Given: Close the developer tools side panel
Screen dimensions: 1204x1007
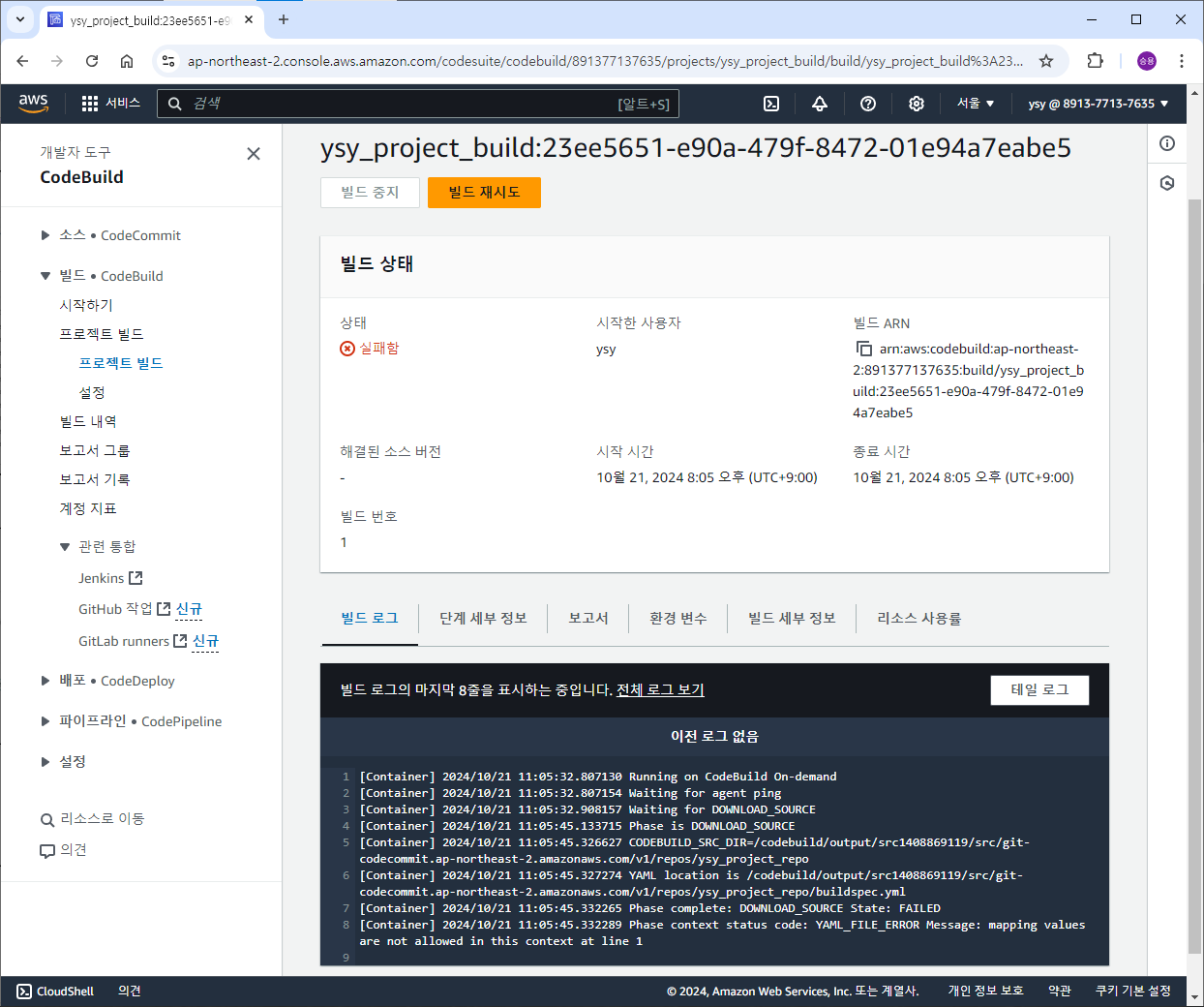Looking at the screenshot, I should (x=254, y=154).
